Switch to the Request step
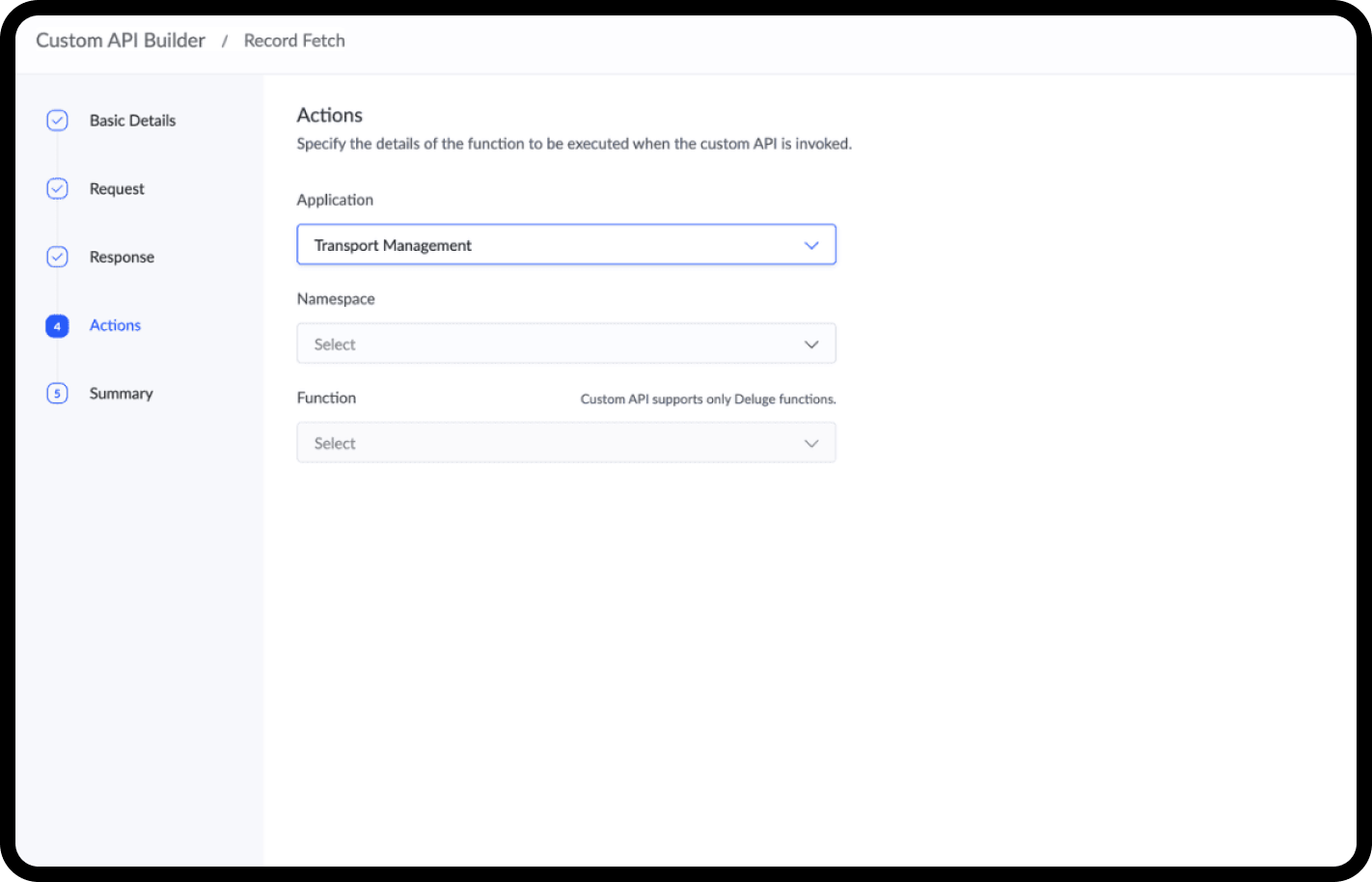The height and width of the screenshot is (882, 1372). [x=117, y=189]
